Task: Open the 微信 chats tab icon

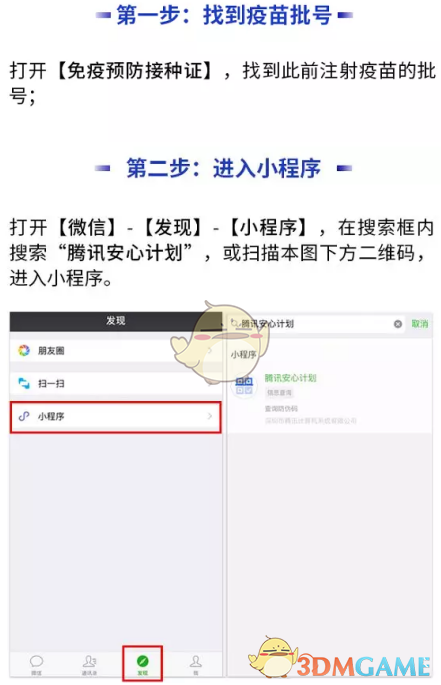Action: [x=37, y=661]
